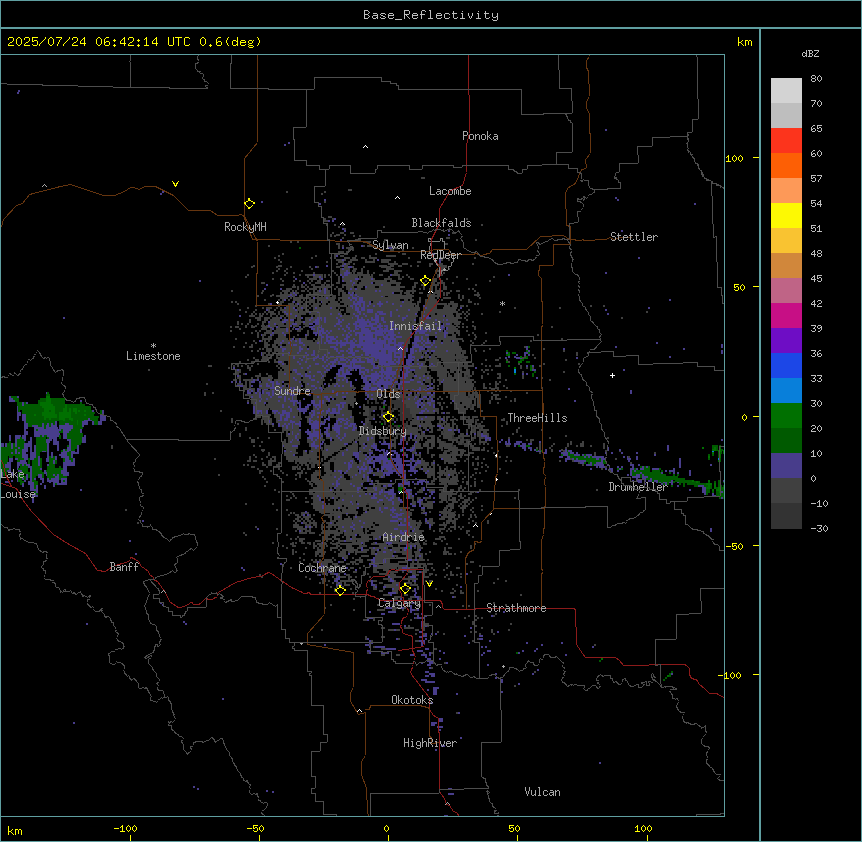This screenshot has height=842, width=862.
Task: Click the Didsbury label
Action: pos(383,431)
